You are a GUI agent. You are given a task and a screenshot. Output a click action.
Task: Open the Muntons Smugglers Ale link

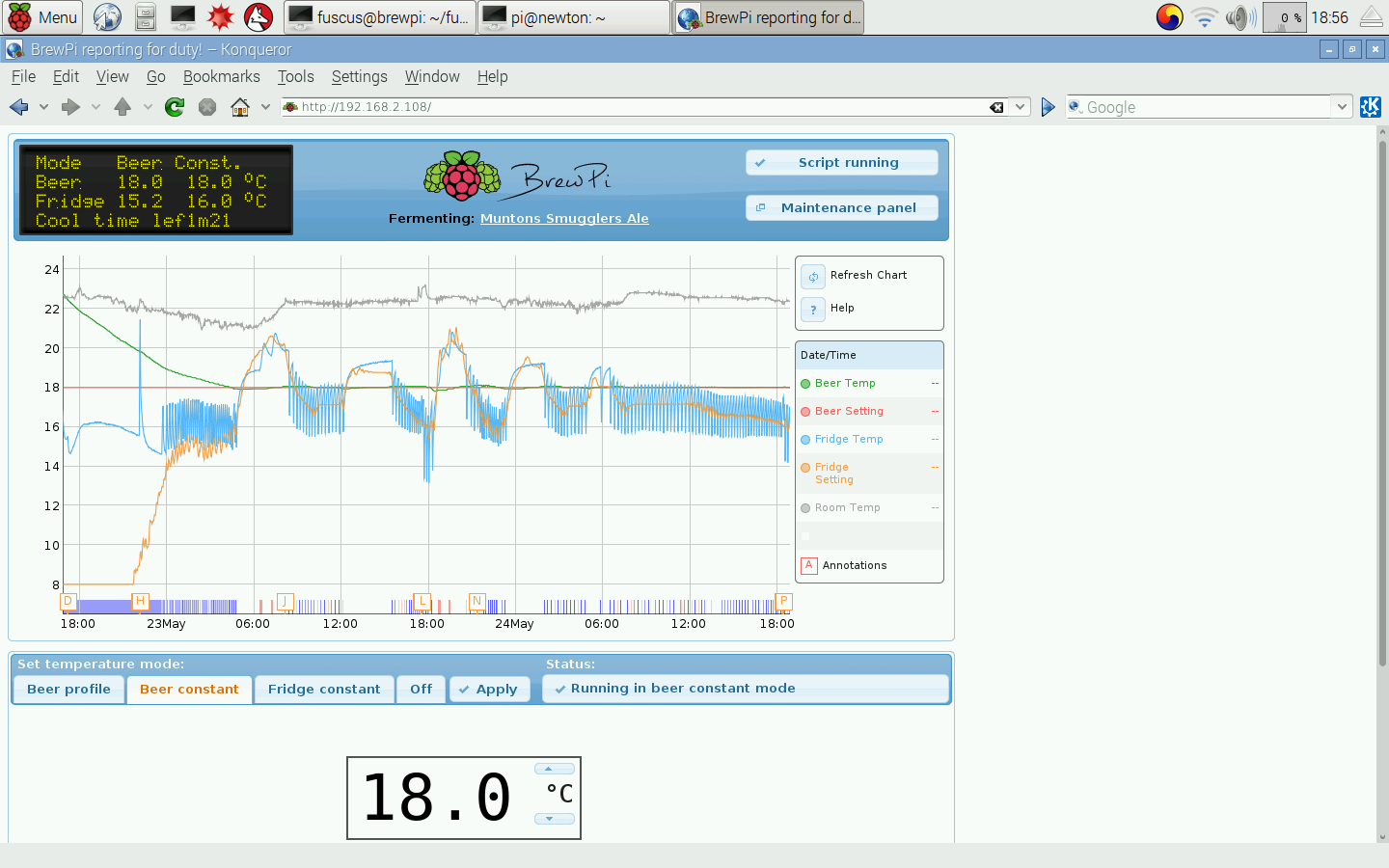[x=564, y=219]
